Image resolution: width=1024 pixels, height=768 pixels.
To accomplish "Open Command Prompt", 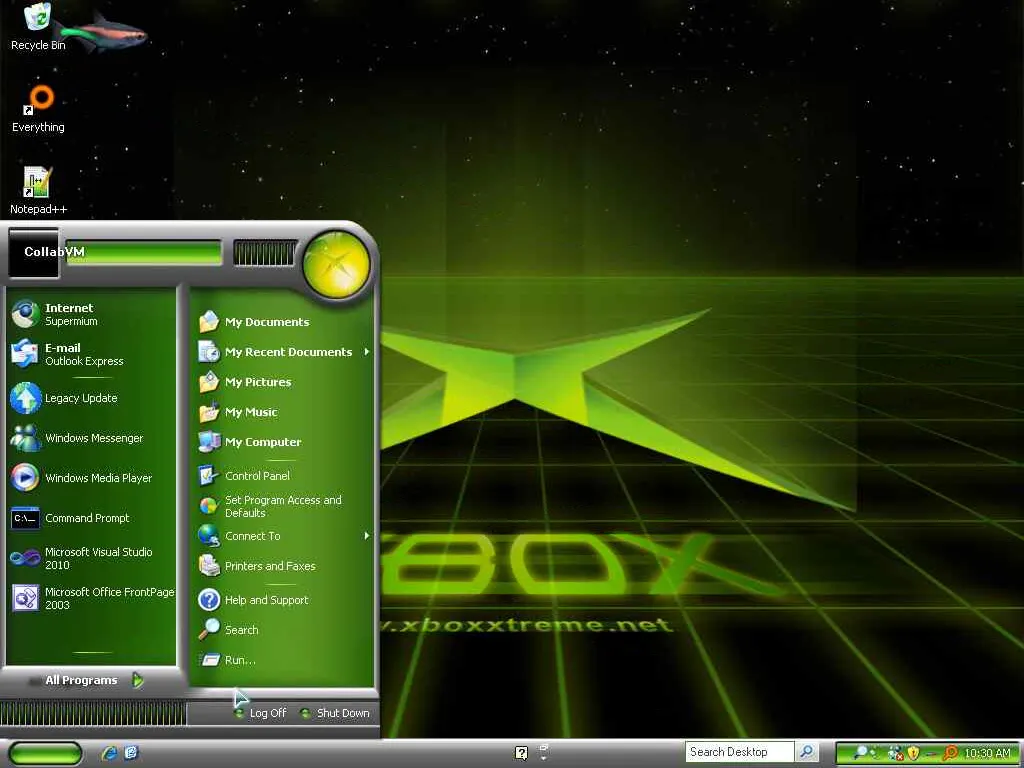I will [x=91, y=518].
